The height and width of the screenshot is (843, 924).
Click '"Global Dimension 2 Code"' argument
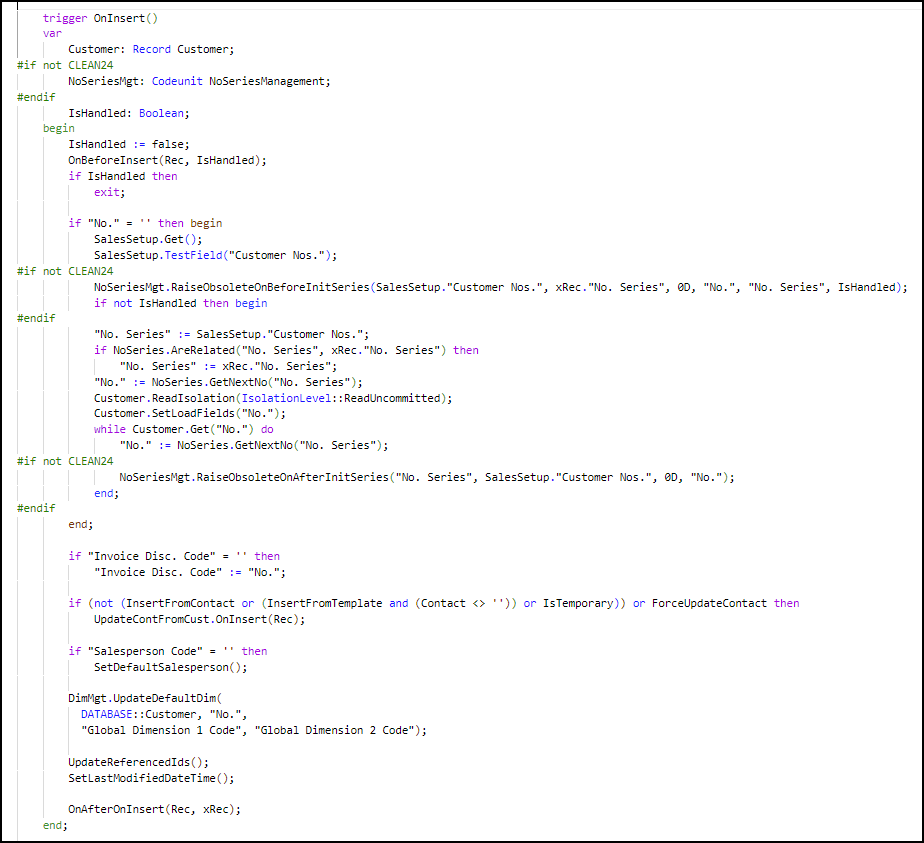[335, 730]
